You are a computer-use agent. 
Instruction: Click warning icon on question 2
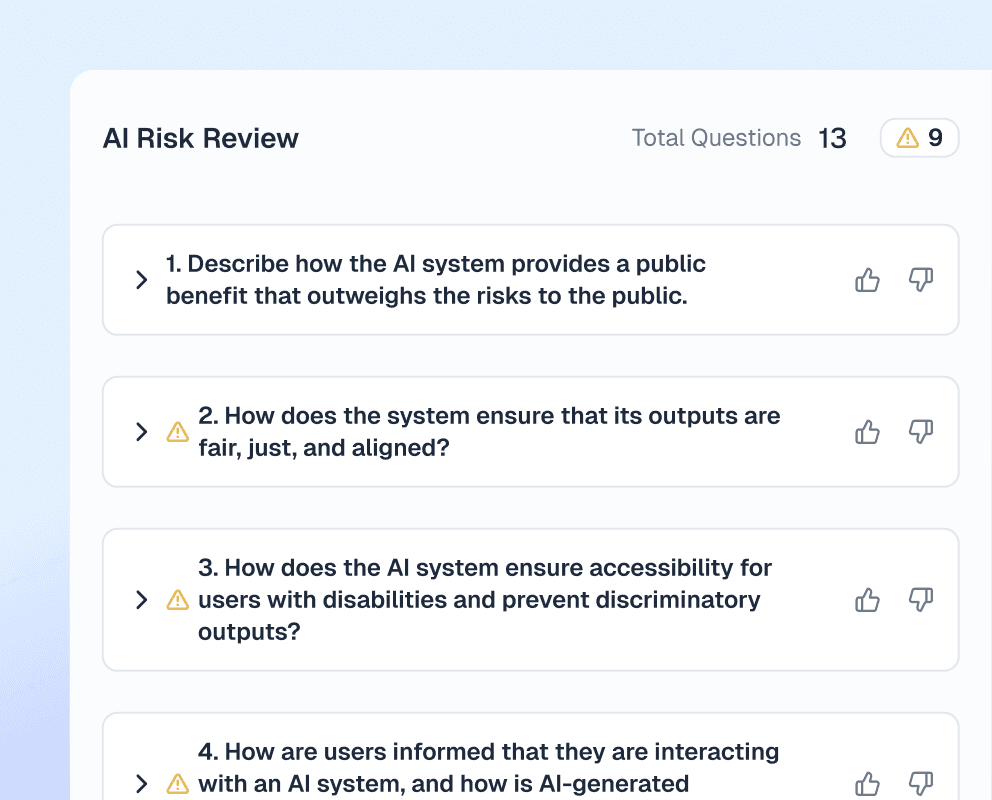177,432
